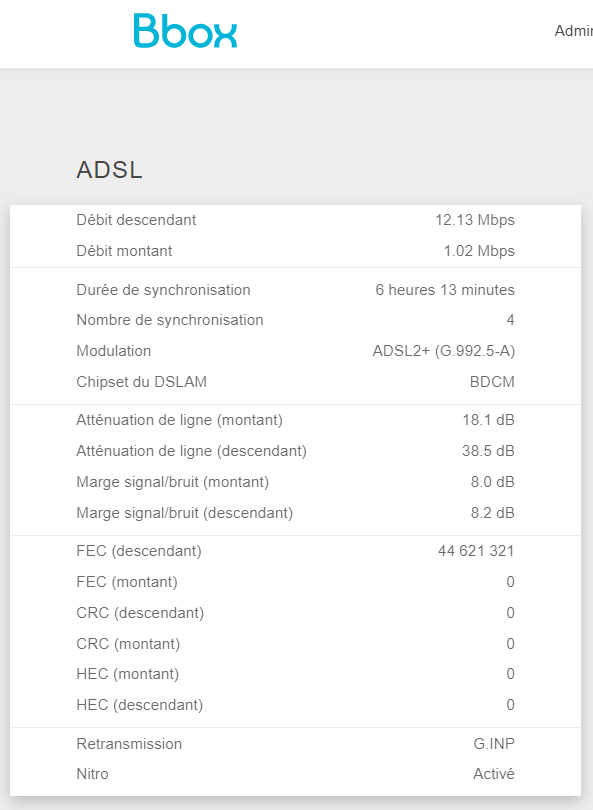
Task: Select the Chipset du DSLAM label
Action: coord(142,382)
